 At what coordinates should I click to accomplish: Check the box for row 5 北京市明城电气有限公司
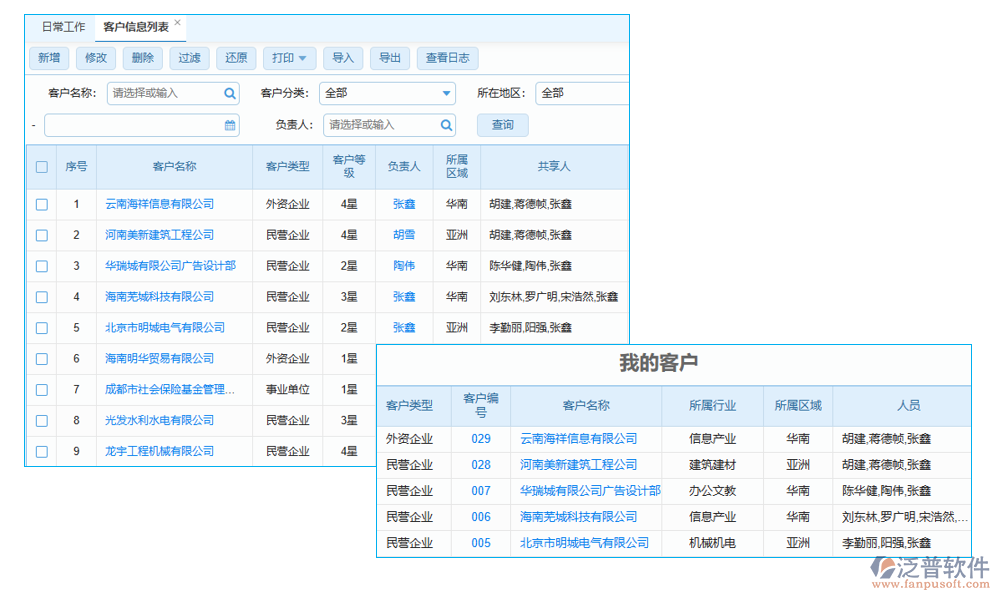42,328
